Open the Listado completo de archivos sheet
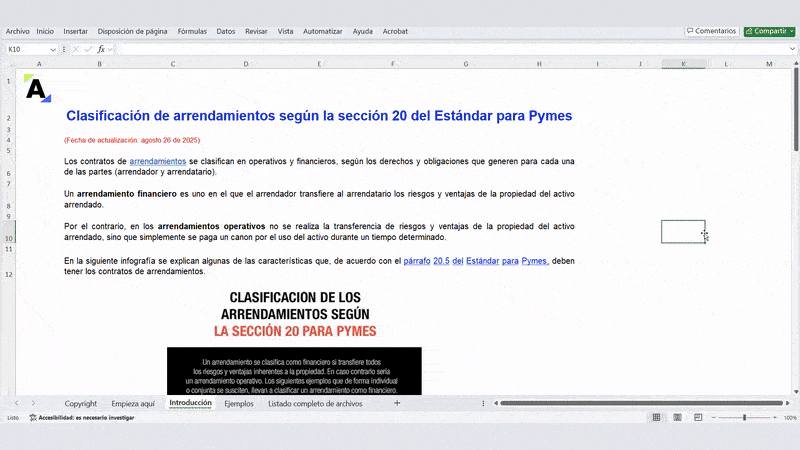Viewport: 800px width, 450px height. (315, 403)
